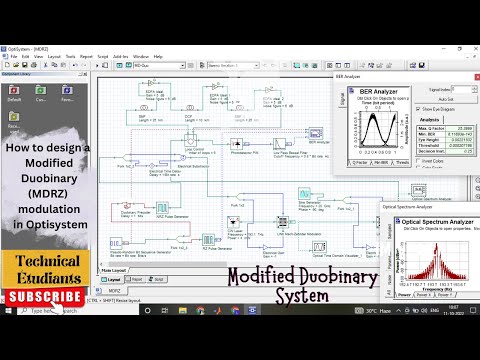Select the Electrical Gain component near CW Laser
Screen dimensions: 480x360
pos(265,247)
